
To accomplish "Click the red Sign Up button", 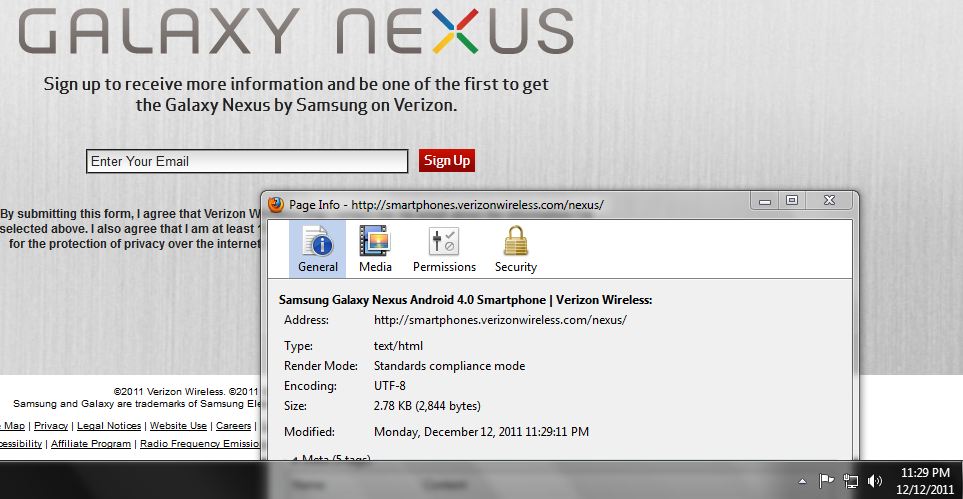I will [x=447, y=161].
